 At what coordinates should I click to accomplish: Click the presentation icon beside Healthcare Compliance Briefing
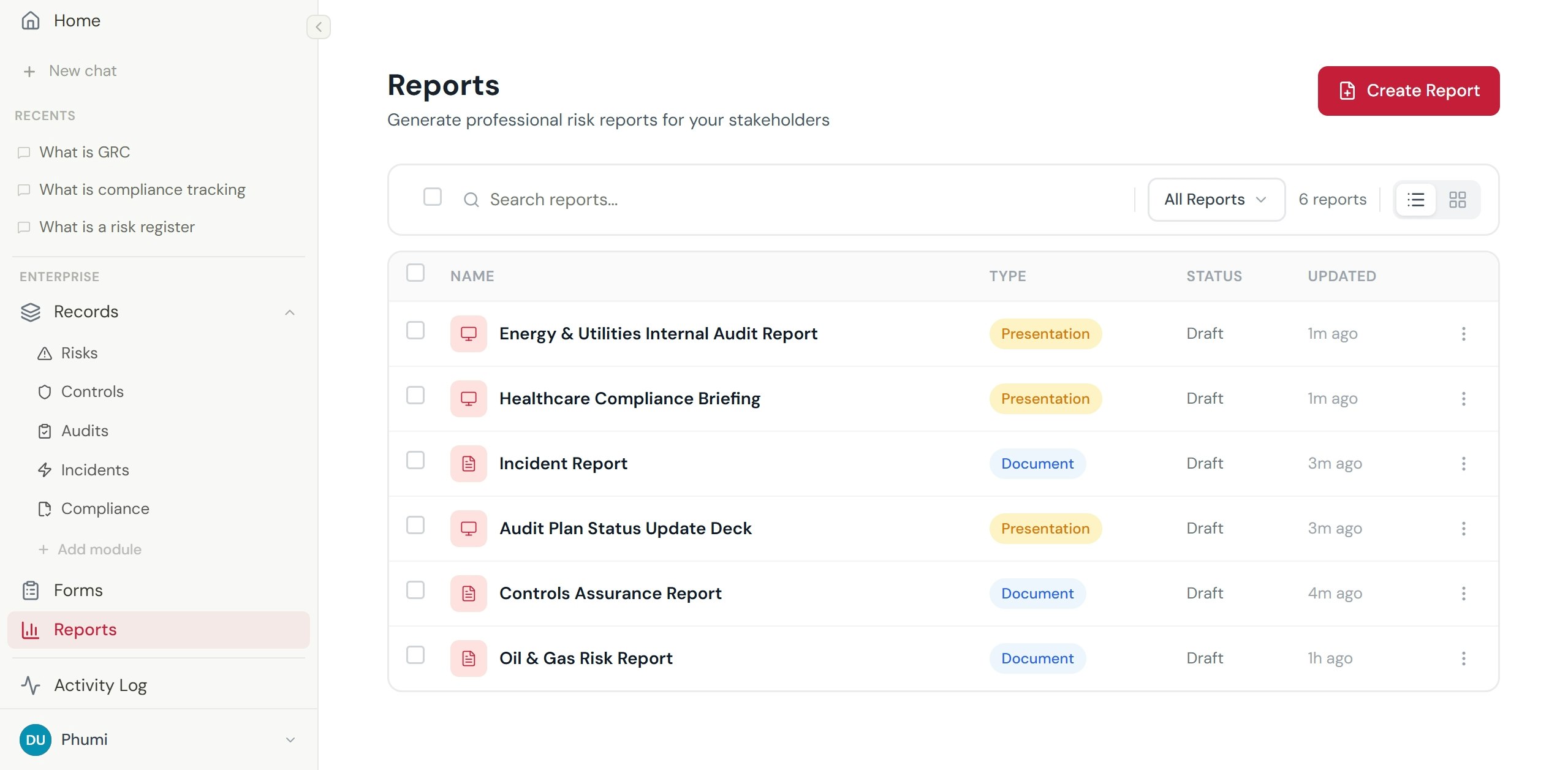(x=468, y=399)
